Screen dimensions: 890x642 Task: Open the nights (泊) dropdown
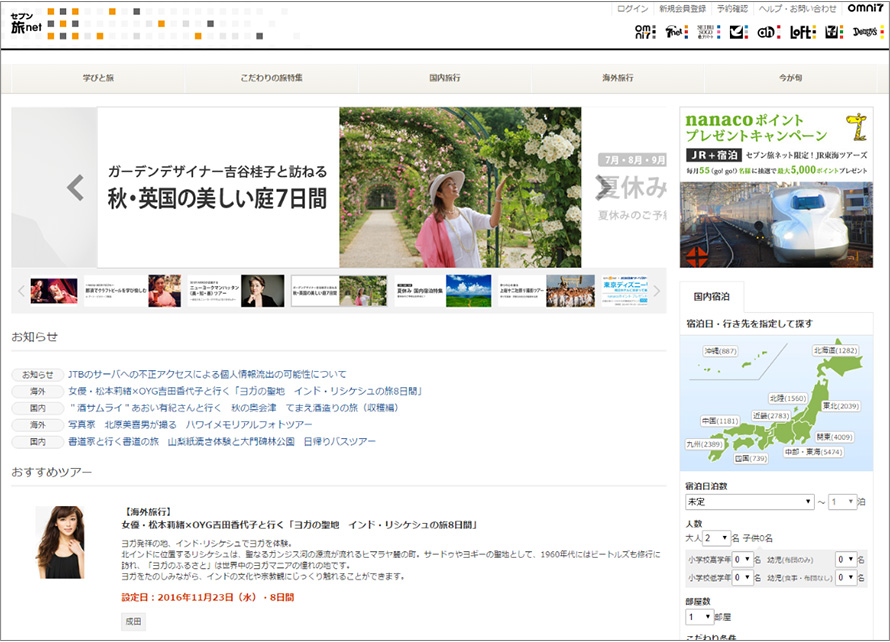842,502
